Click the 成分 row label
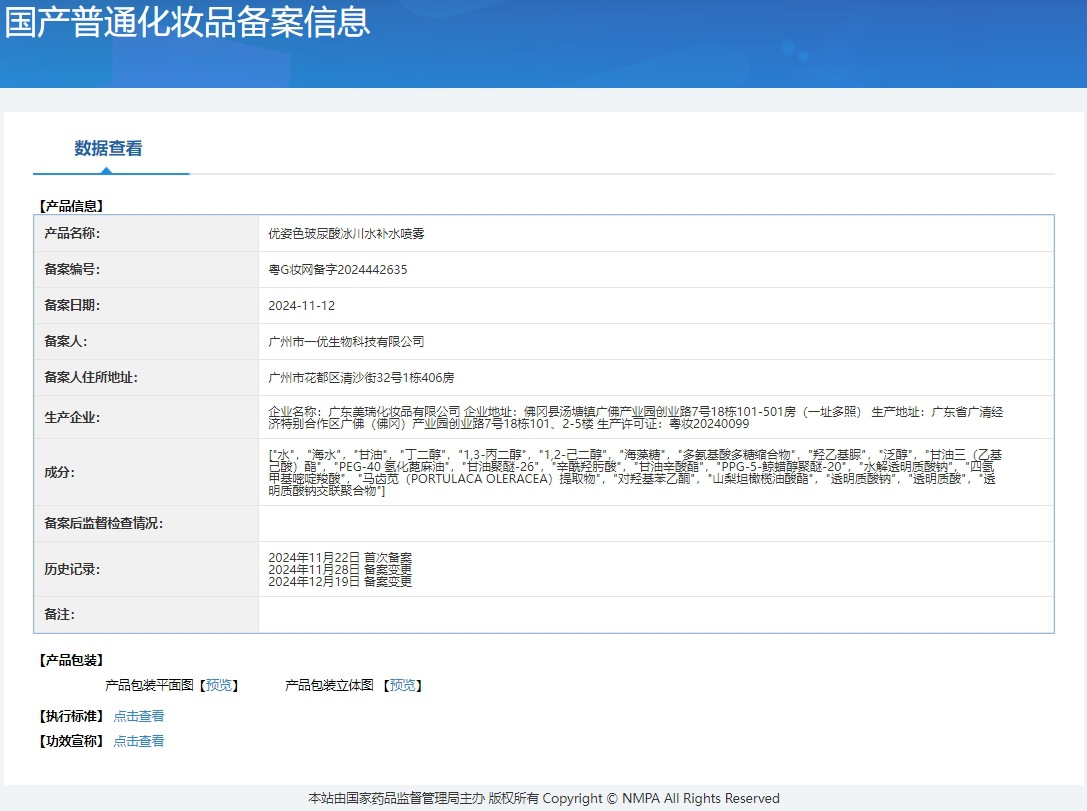 click(60, 472)
